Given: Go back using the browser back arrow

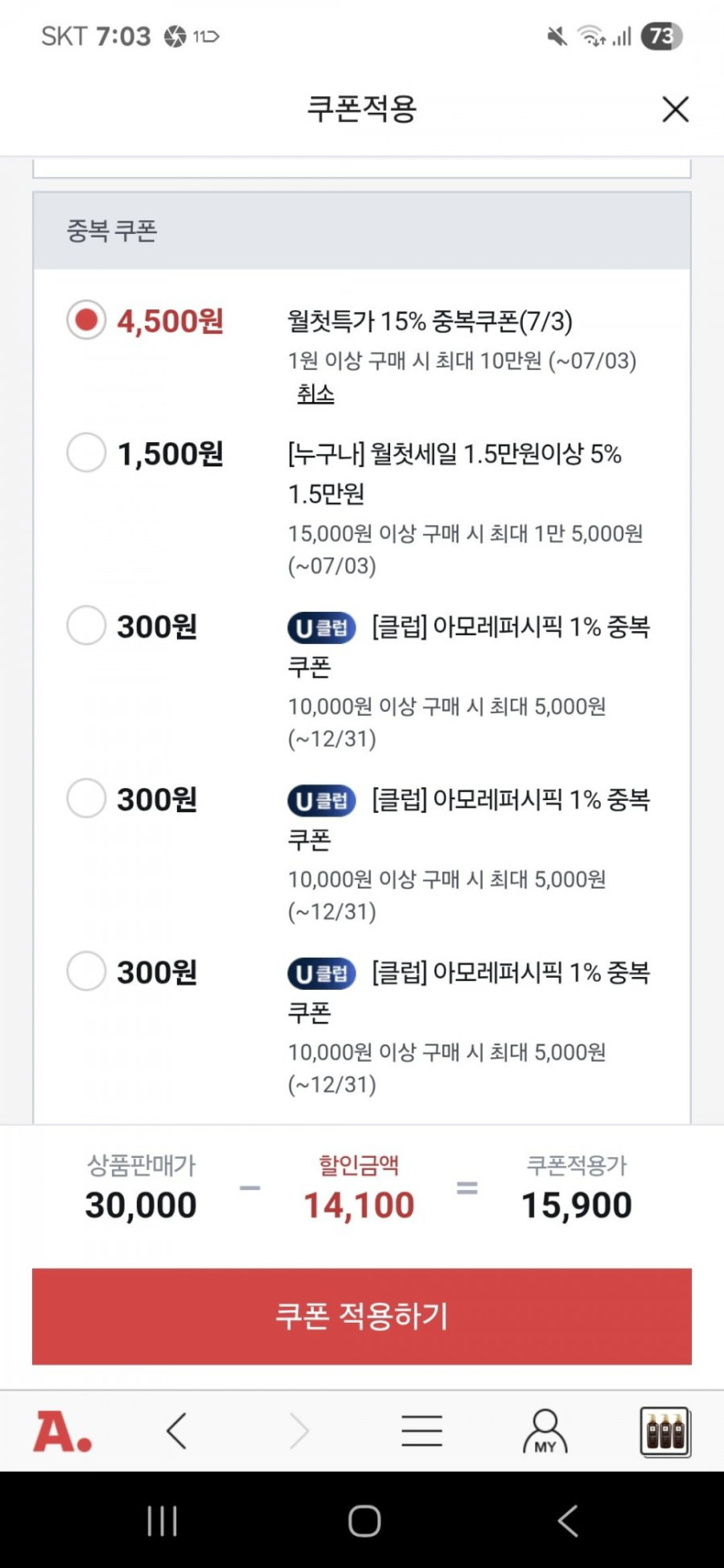Looking at the screenshot, I should click(x=177, y=1431).
